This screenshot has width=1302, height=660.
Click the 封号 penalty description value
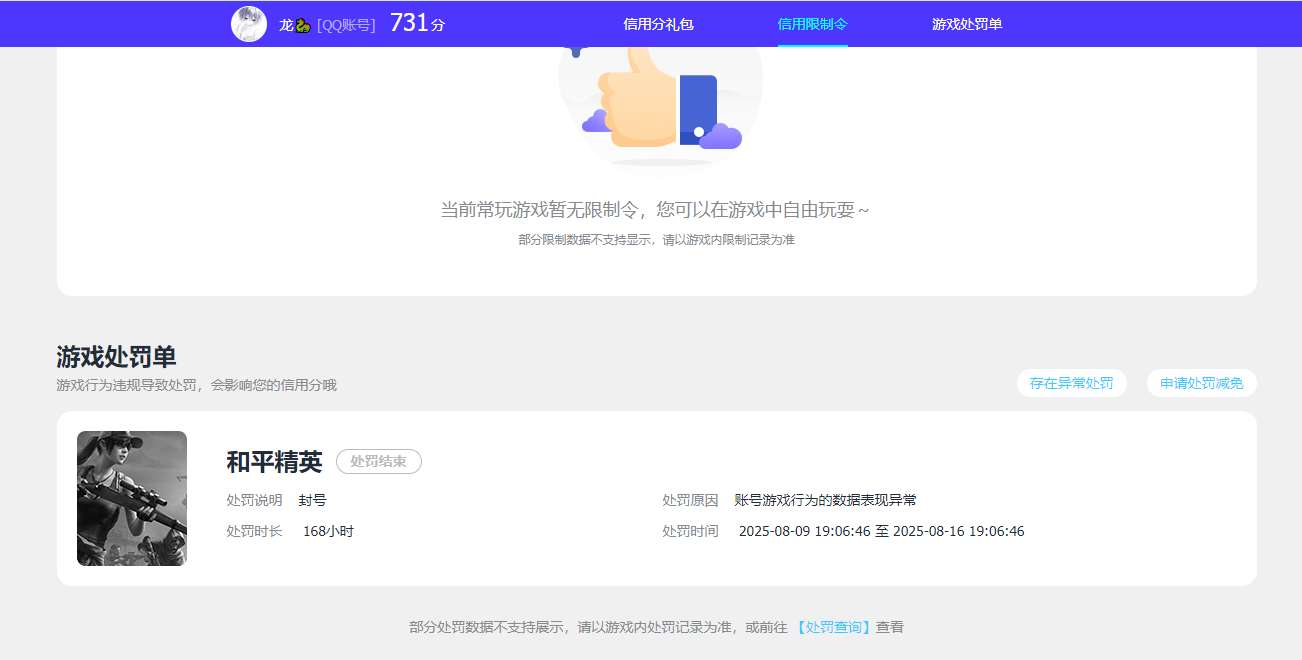click(x=312, y=500)
